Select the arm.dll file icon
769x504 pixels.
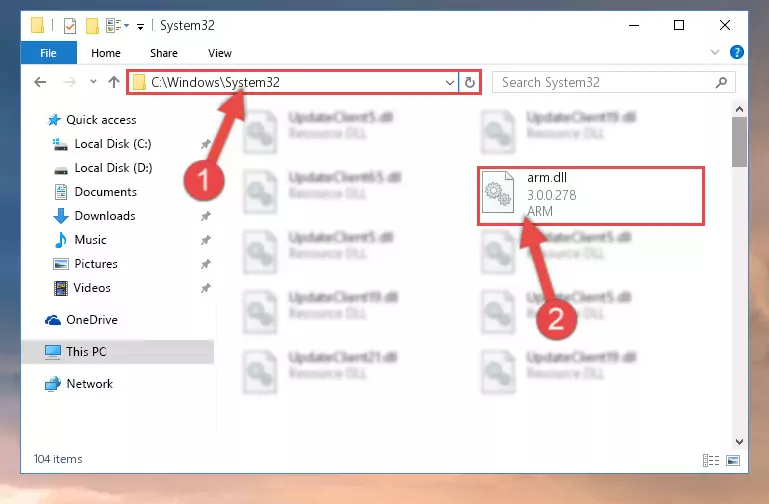click(498, 192)
